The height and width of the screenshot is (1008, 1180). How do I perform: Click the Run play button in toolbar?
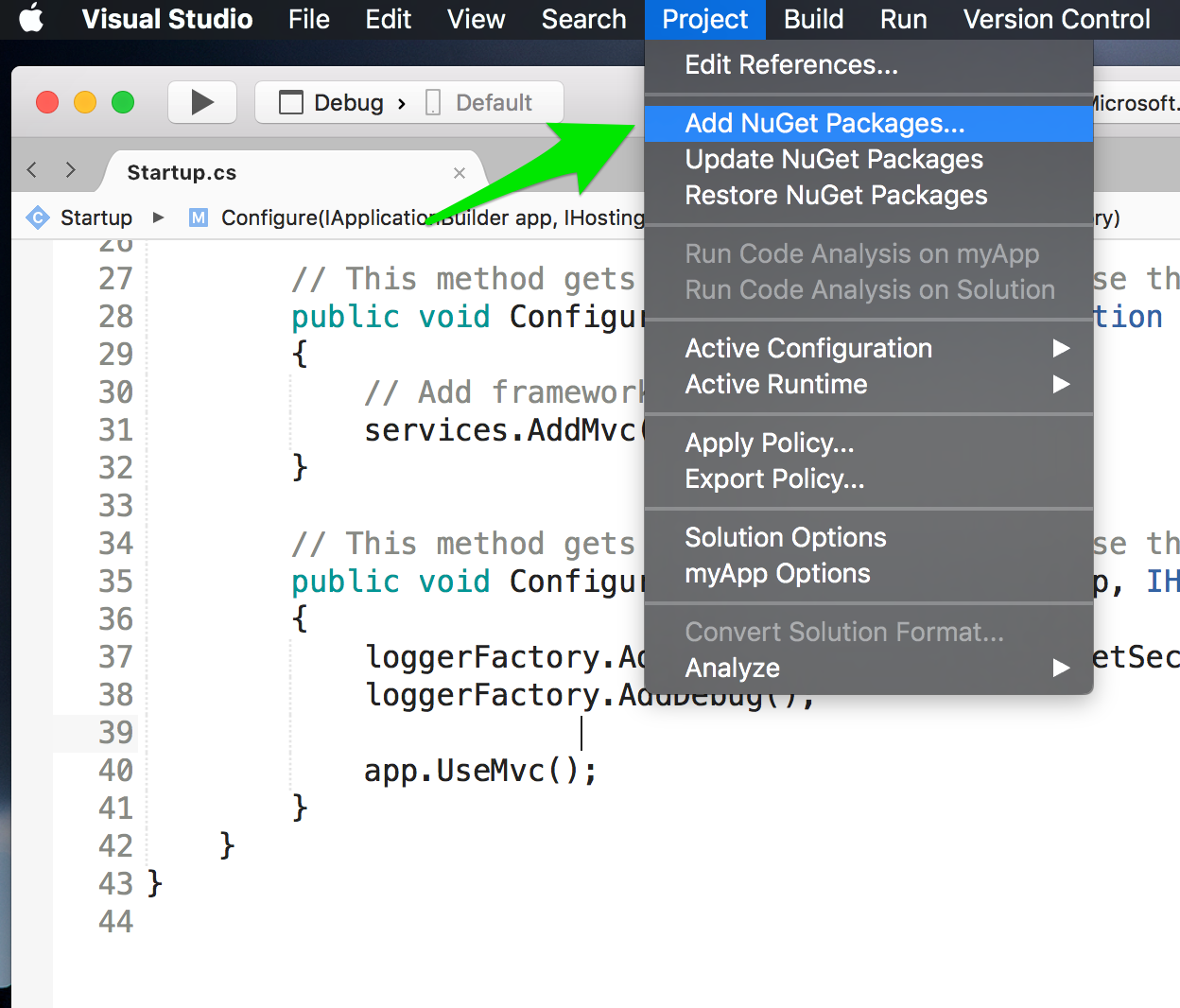click(202, 102)
